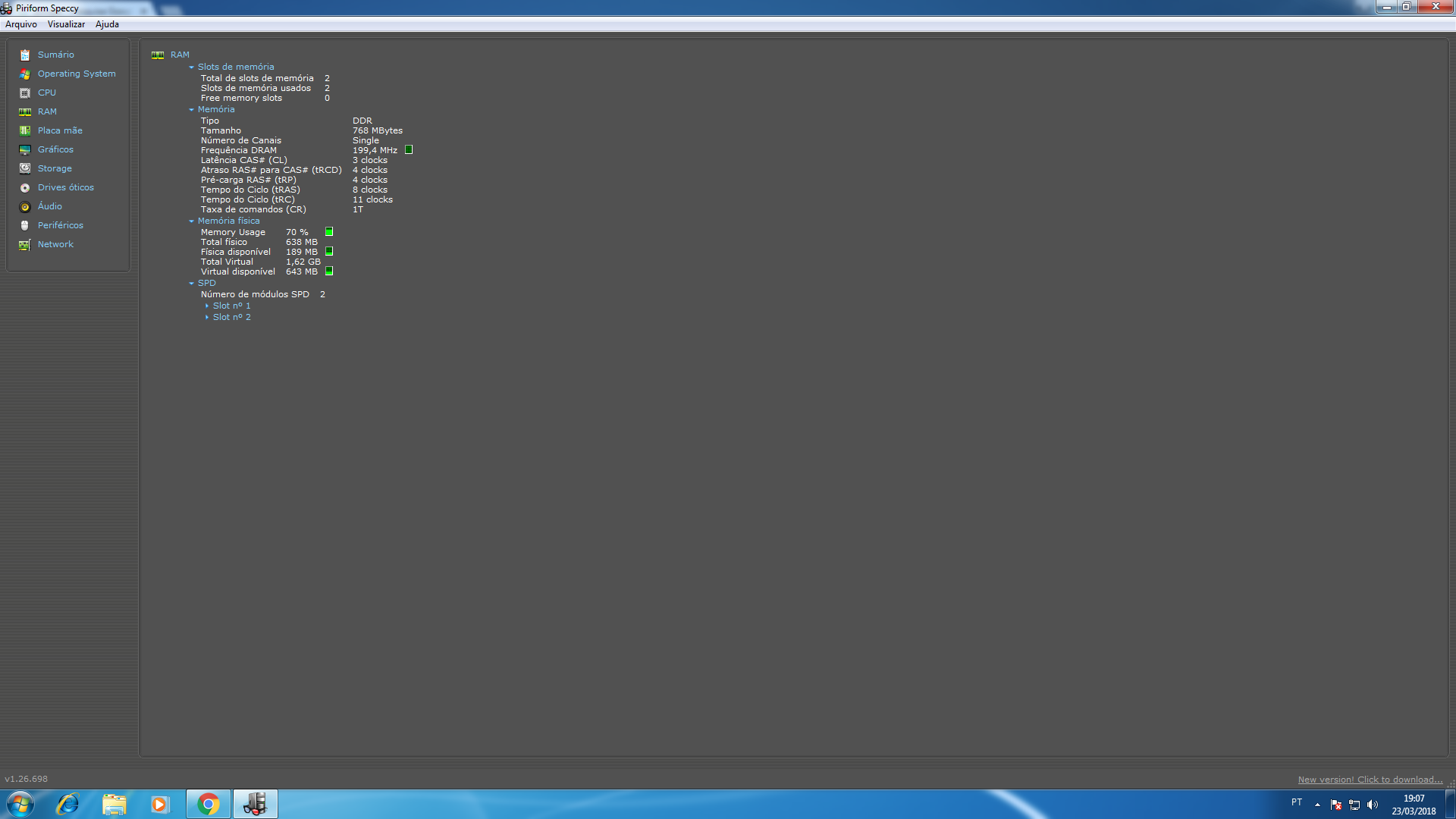Open the Visualizar menu
The height and width of the screenshot is (819, 1456).
coord(66,24)
